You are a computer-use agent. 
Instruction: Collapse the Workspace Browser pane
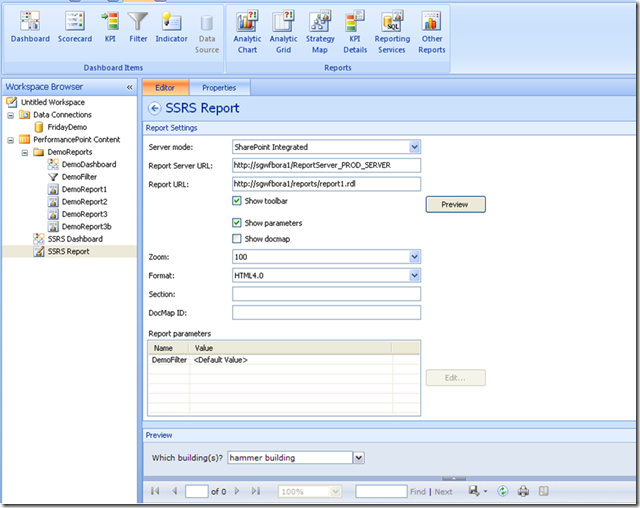click(129, 87)
